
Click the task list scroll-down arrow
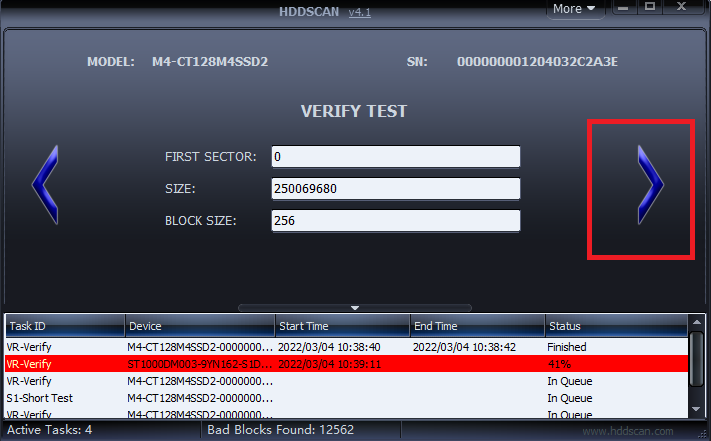(x=696, y=409)
